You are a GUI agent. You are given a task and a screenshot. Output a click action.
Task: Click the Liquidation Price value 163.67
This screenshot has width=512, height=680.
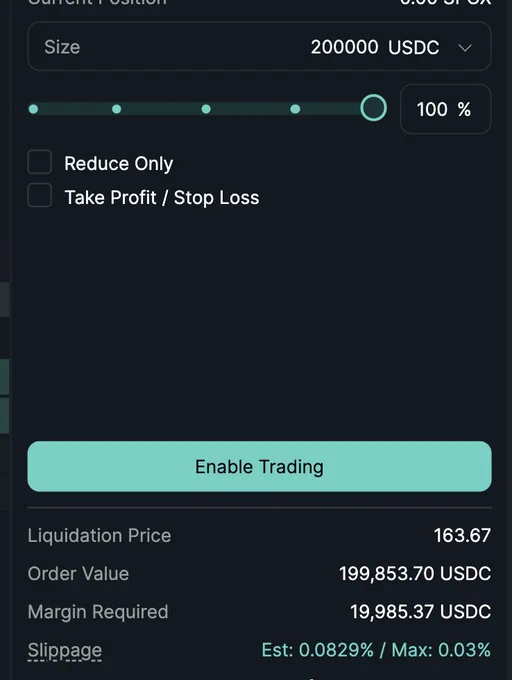(462, 536)
